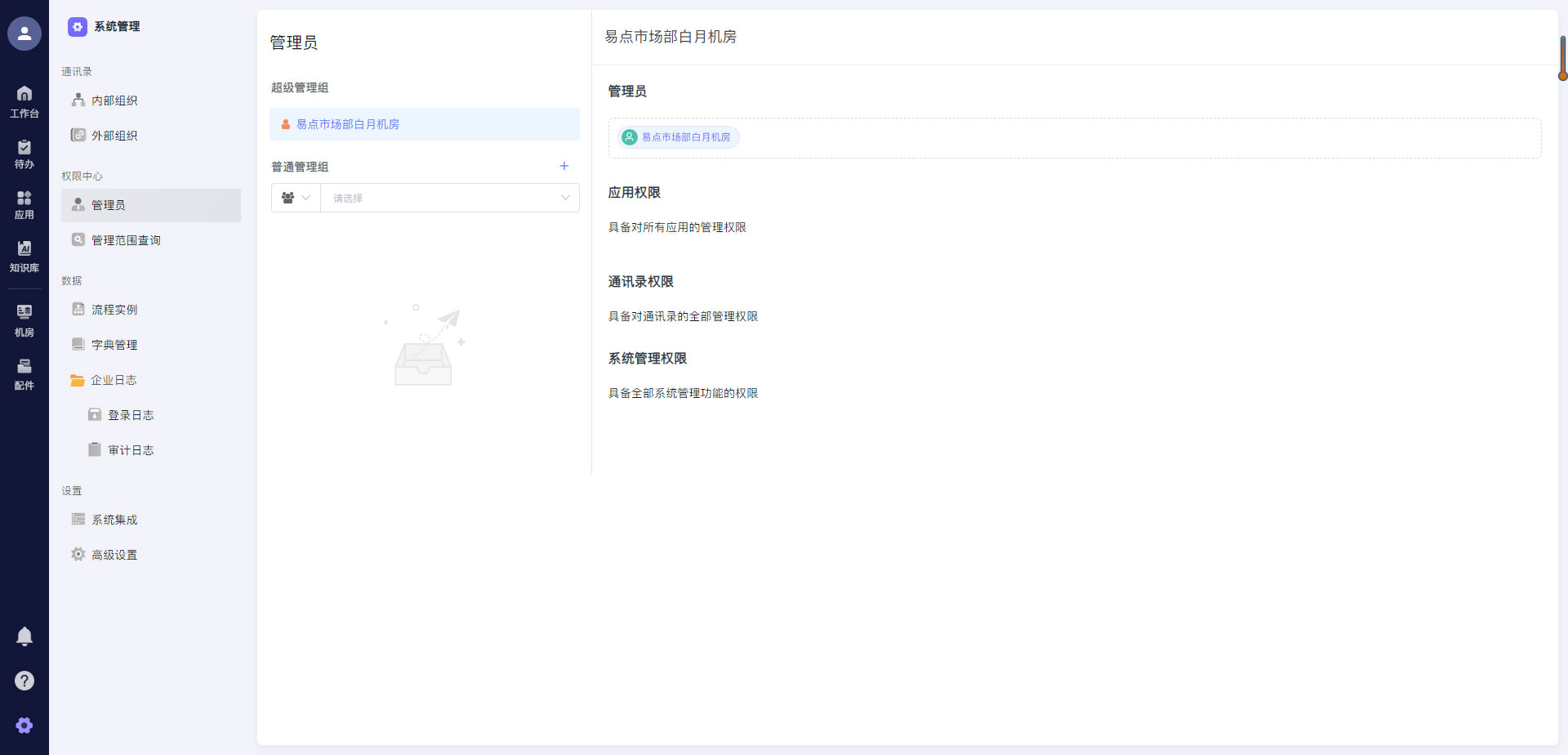Add a new 普通管理组 with plus button
This screenshot has width=1568, height=755.
coord(564,166)
